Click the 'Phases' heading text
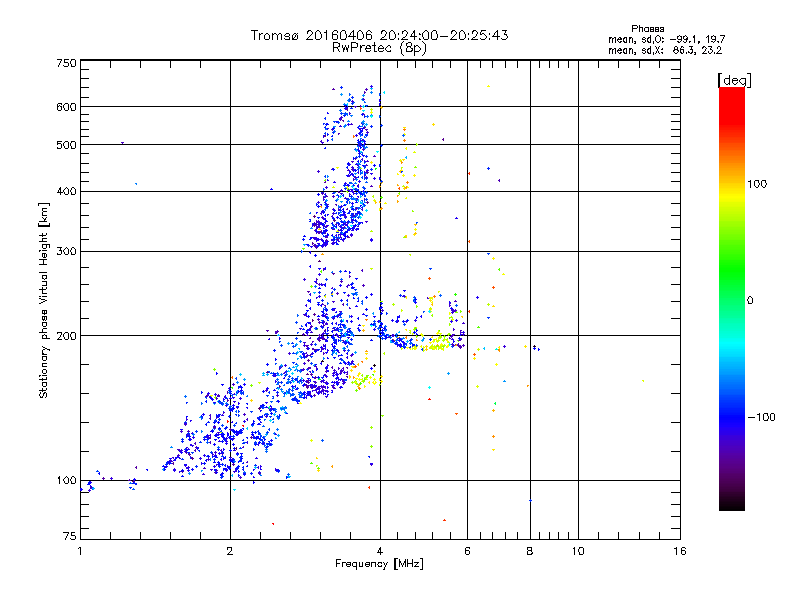The image size is (800, 600). (647, 29)
